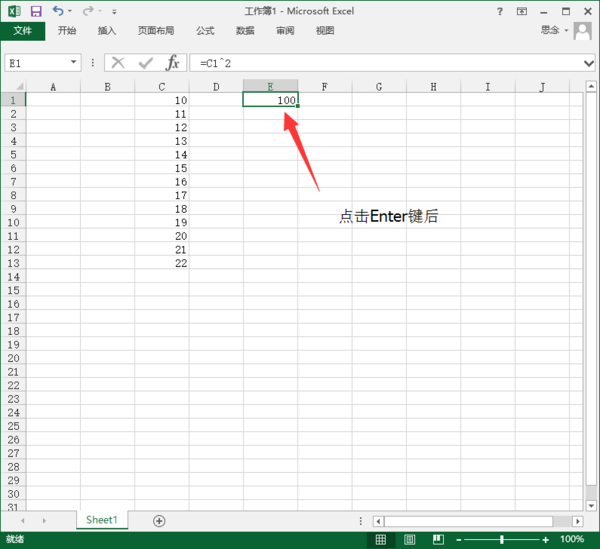Open the Name Box dropdown arrow
The width and height of the screenshot is (600, 549).
(x=74, y=63)
